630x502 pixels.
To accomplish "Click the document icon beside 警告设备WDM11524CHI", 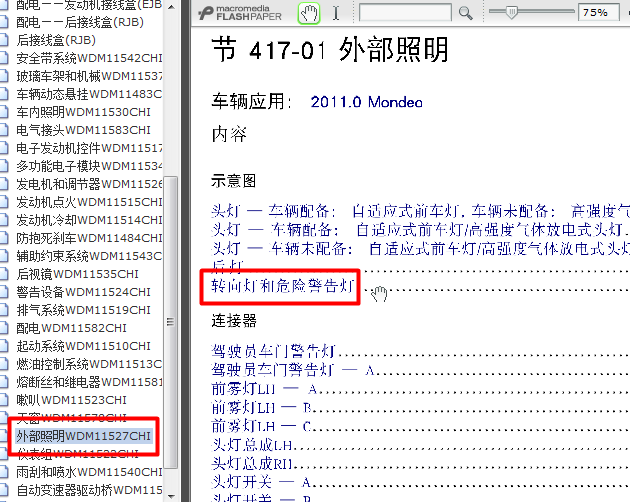I will (x=4, y=292).
